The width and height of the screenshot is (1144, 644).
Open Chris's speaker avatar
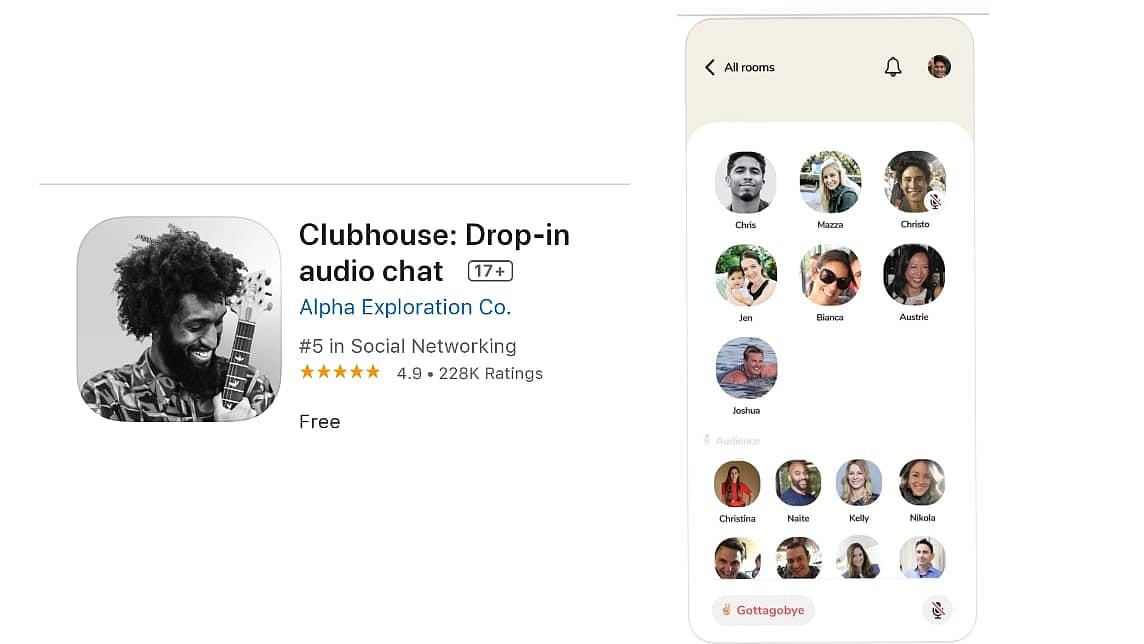pyautogui.click(x=746, y=182)
